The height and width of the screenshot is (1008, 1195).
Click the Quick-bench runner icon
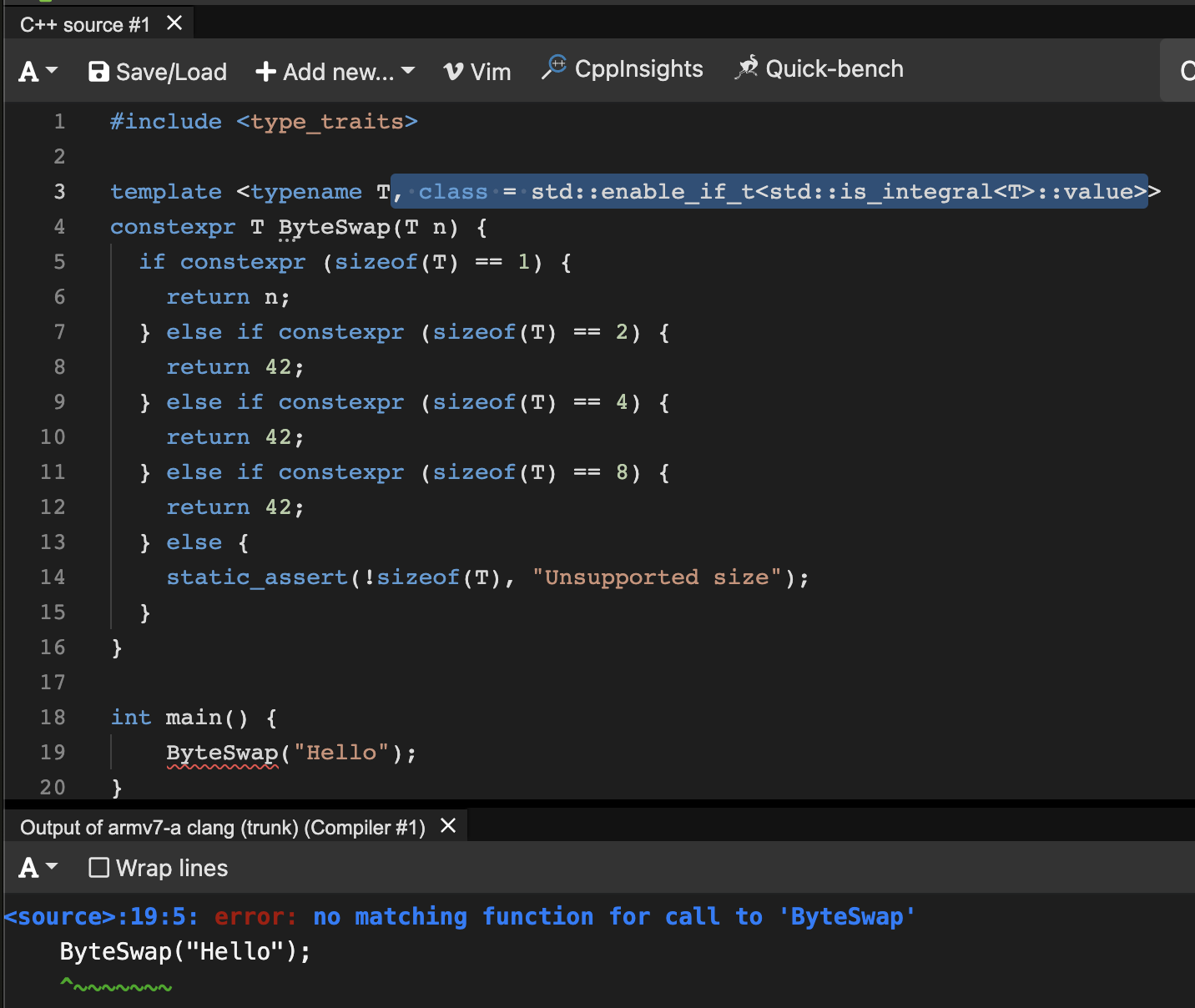point(746,67)
